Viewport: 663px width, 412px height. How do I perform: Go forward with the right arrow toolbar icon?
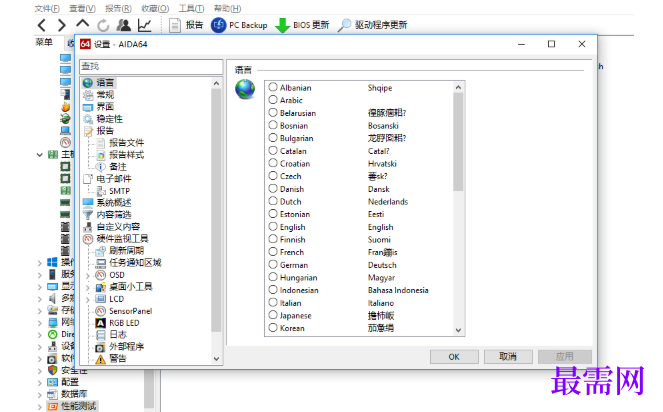point(62,25)
